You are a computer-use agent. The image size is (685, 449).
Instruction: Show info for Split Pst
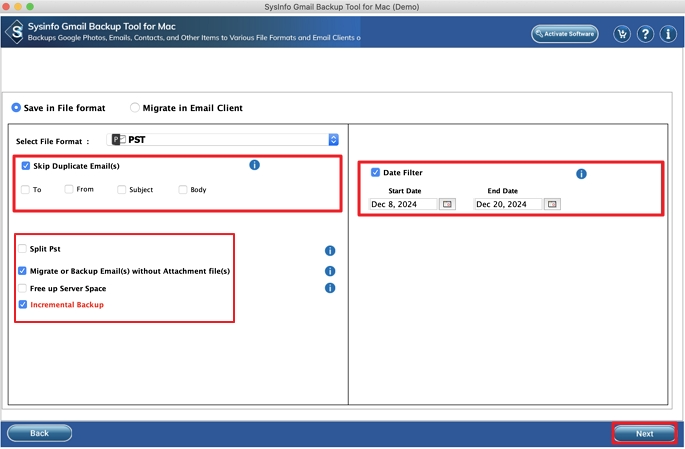[330, 251]
